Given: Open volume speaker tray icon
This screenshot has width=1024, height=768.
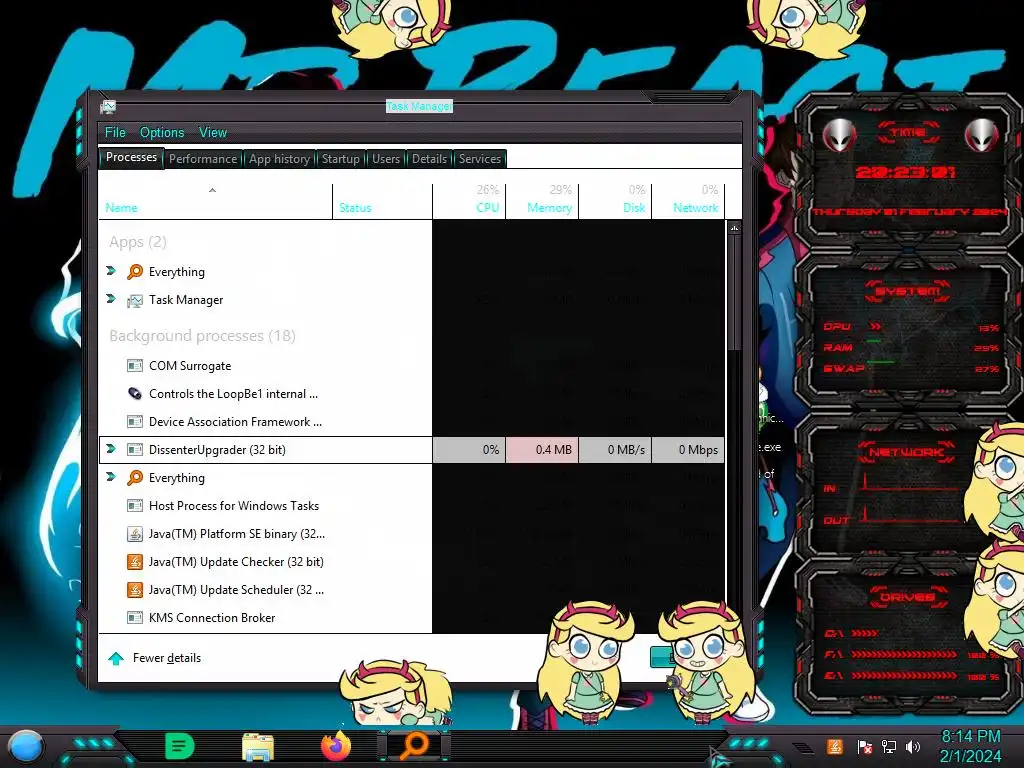Looking at the screenshot, I should pyautogui.click(x=913, y=747).
